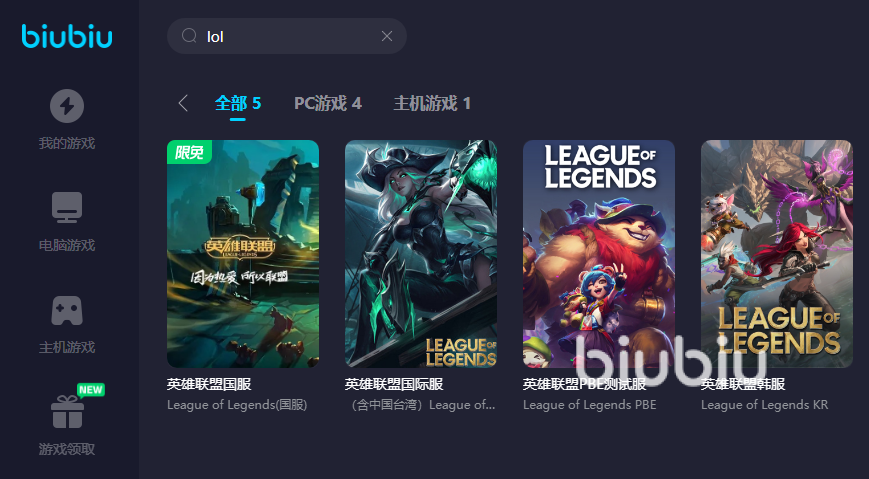The width and height of the screenshot is (869, 479).
Task: Go back with the left chevron
Action: pos(183,103)
